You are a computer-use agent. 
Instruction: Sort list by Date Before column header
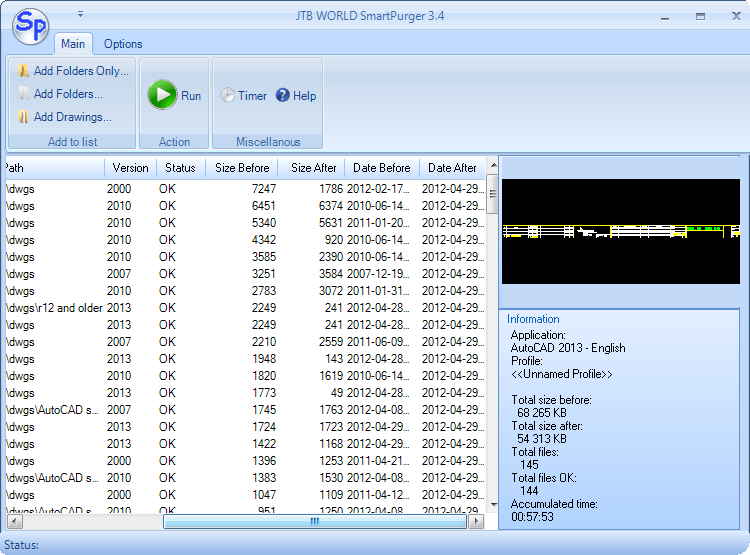click(382, 168)
